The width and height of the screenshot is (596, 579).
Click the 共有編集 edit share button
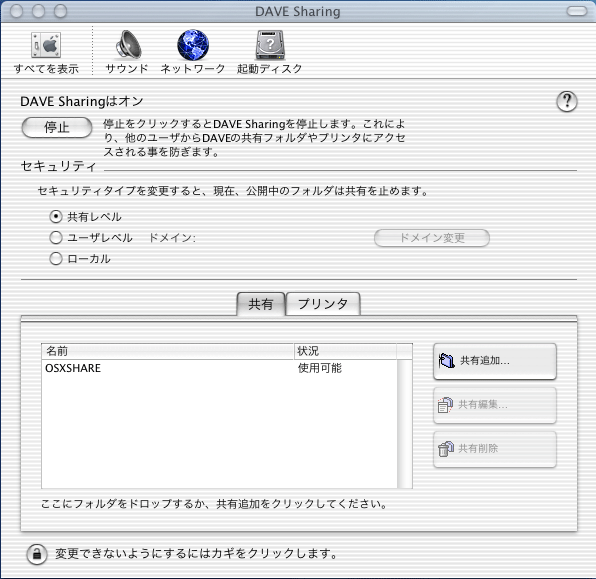coord(495,405)
